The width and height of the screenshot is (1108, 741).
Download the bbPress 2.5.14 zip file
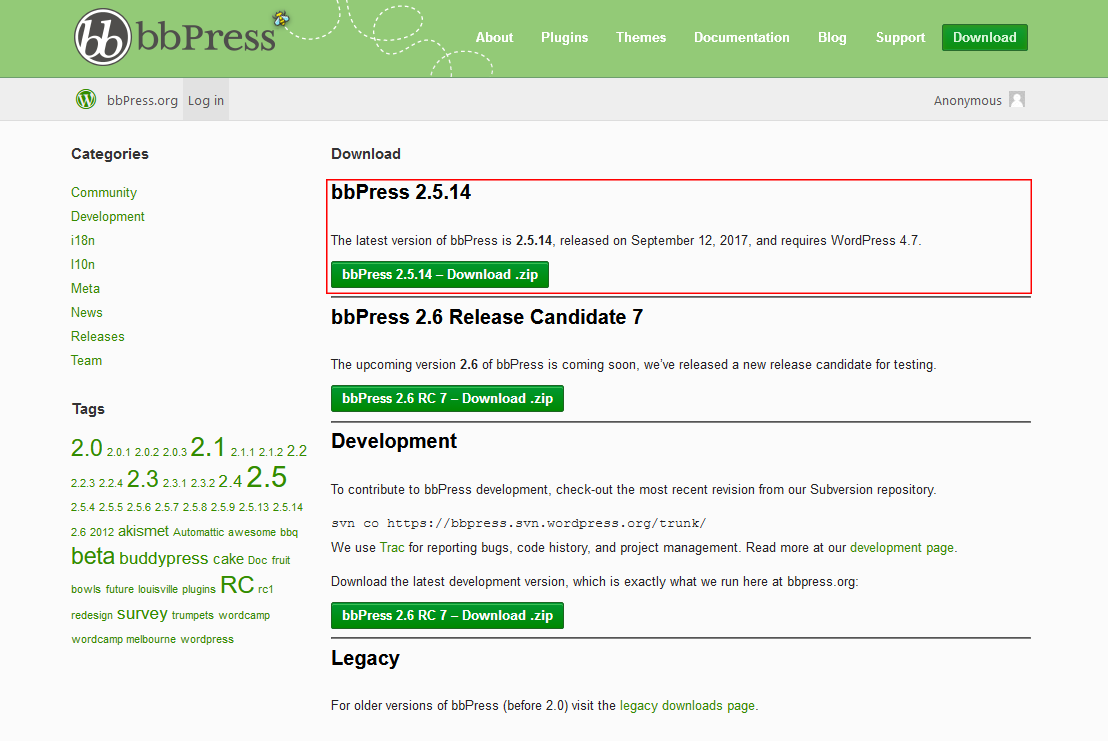pos(440,274)
